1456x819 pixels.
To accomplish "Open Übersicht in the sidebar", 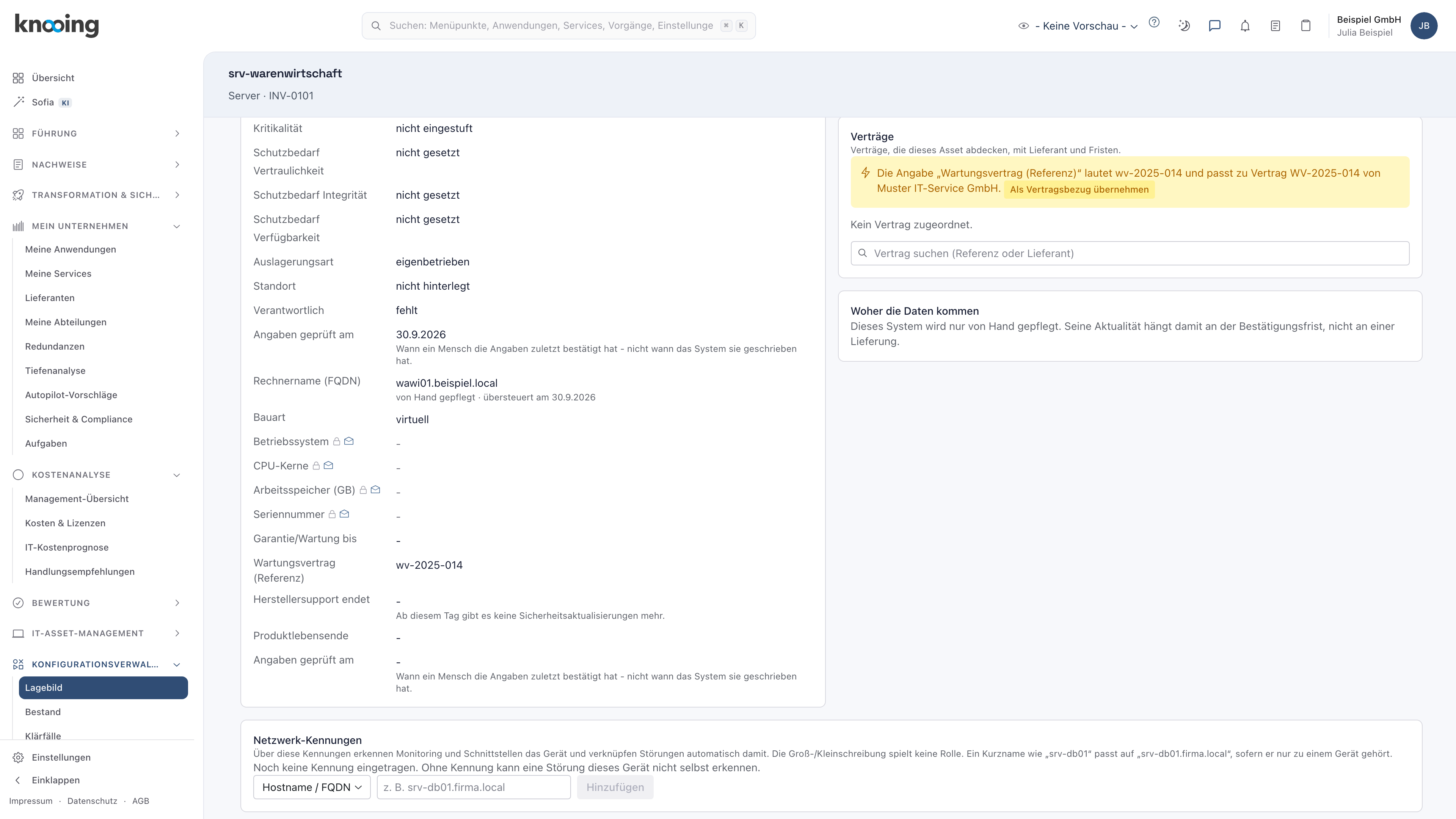I will pos(53,78).
